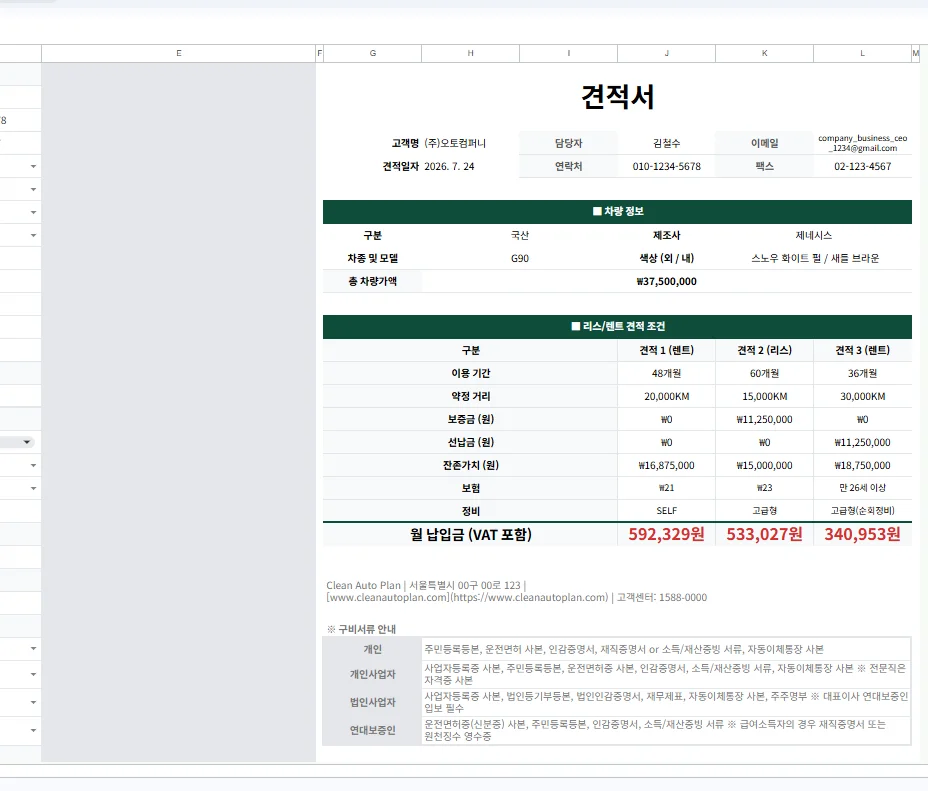Select column L header
This screenshot has width=928, height=791.
(x=862, y=53)
